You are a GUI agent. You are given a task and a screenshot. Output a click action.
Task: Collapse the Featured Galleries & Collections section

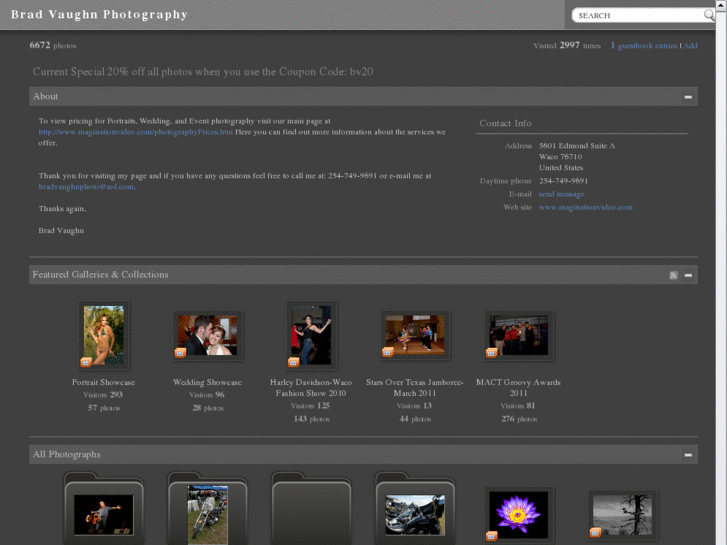(x=688, y=275)
